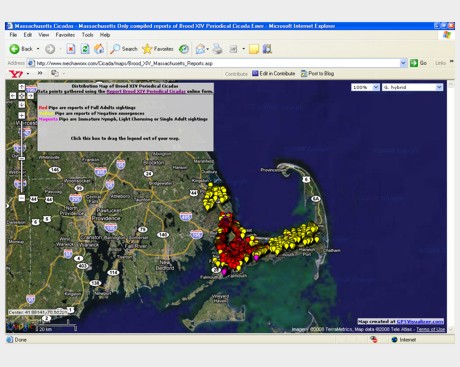Pan the map down with the arrow

[21, 104]
